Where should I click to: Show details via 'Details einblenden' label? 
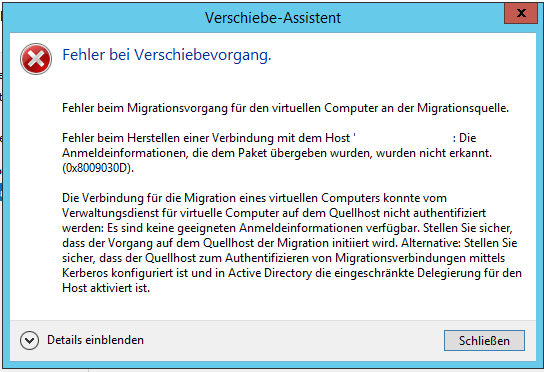tap(95, 340)
